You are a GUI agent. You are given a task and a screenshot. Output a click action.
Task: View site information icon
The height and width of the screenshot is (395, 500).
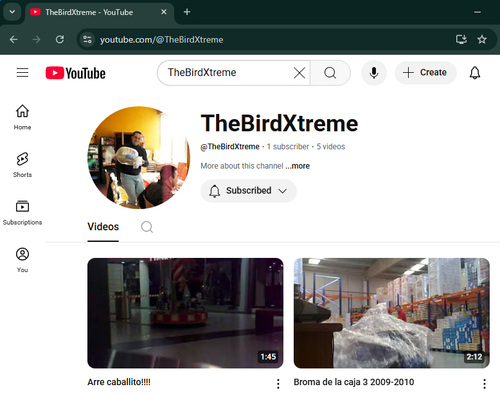(87, 40)
